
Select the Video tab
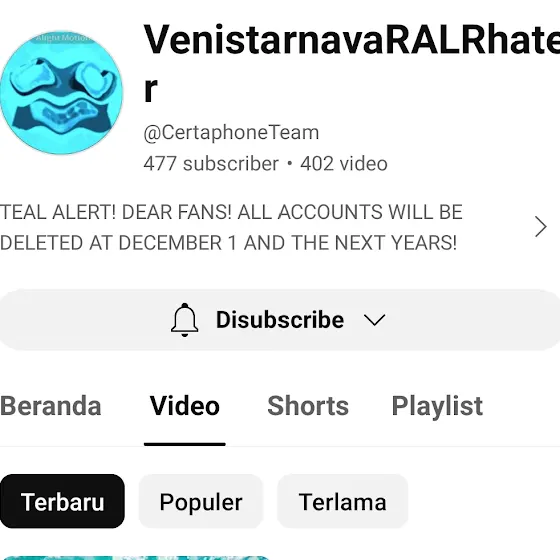coord(185,406)
